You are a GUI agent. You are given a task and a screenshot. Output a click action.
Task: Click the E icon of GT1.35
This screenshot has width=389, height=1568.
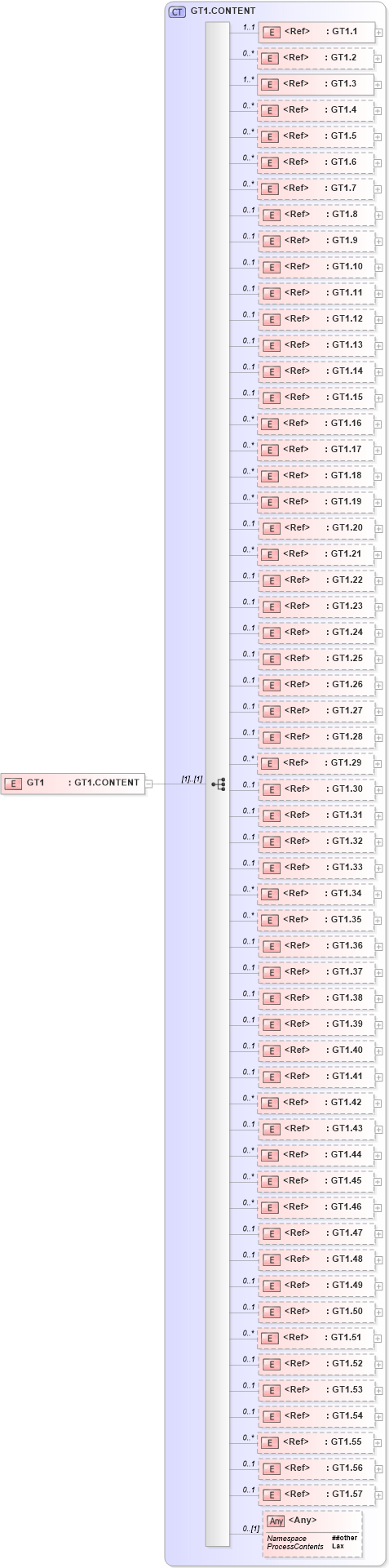[x=271, y=920]
